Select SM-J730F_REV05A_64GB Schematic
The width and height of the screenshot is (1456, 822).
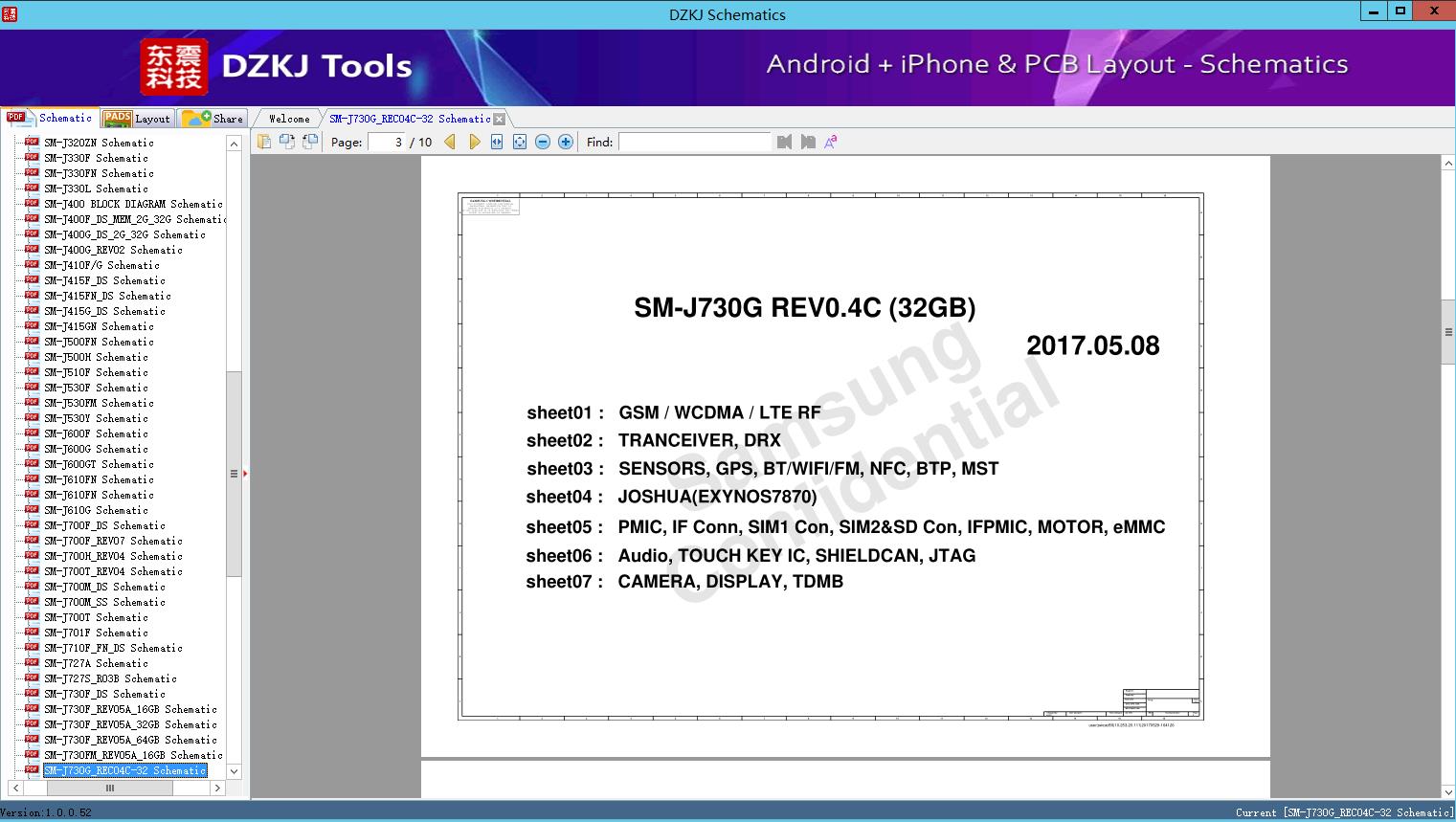click(x=130, y=740)
